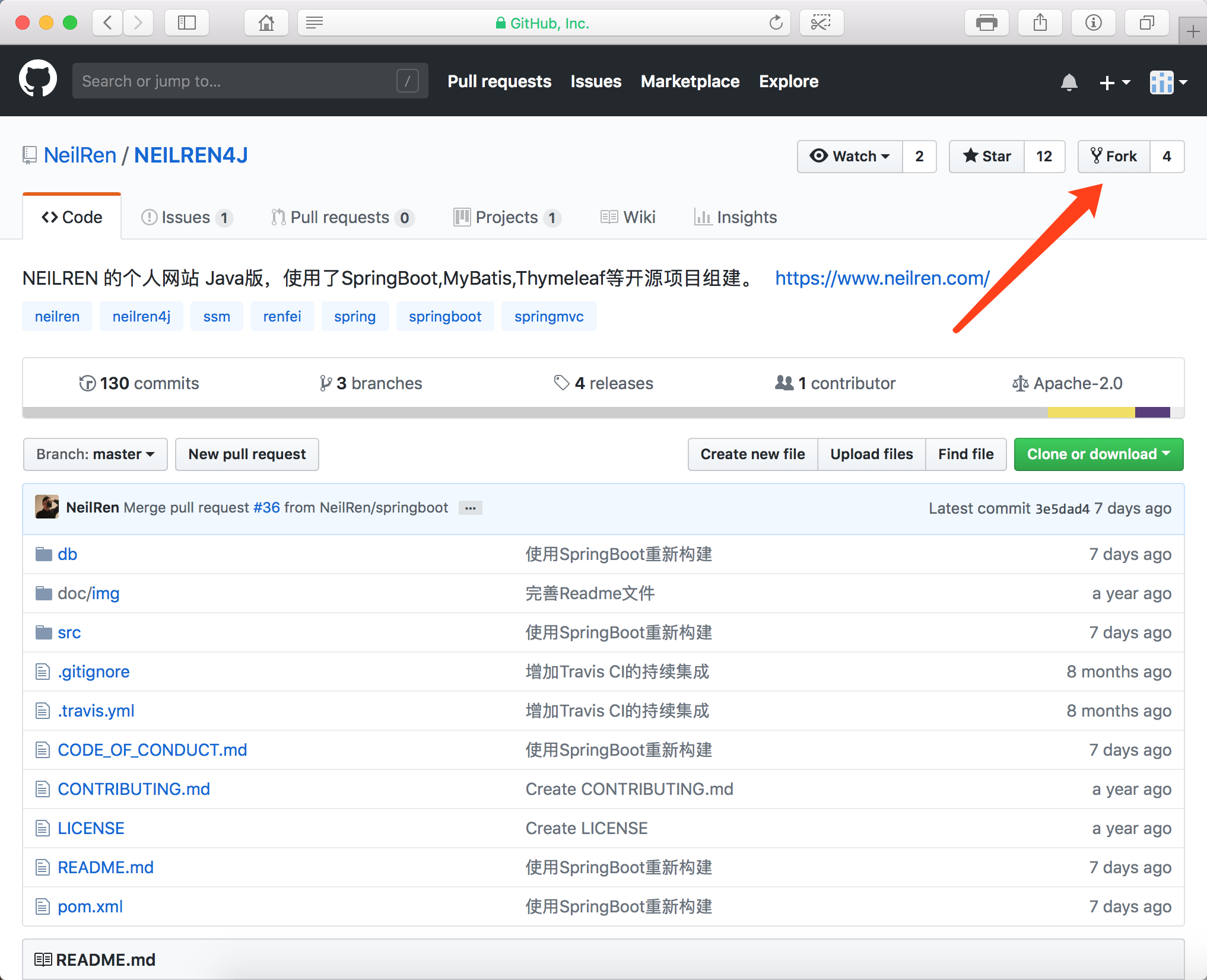Open Pull requests in the top navigation
The image size is (1207, 980).
500,81
